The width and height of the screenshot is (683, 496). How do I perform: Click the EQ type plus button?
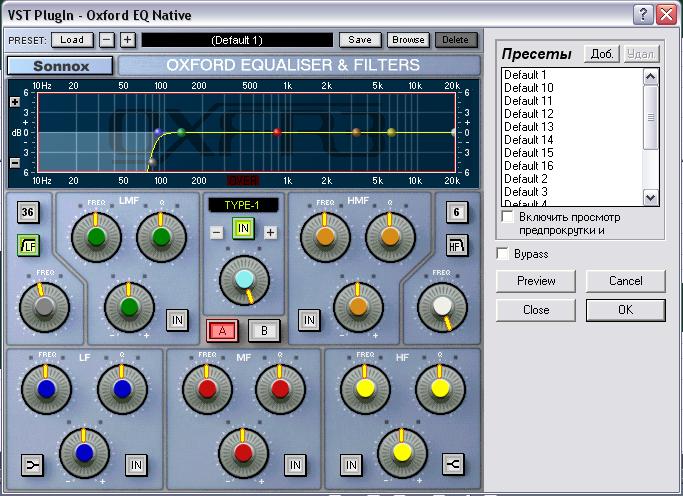(x=270, y=233)
